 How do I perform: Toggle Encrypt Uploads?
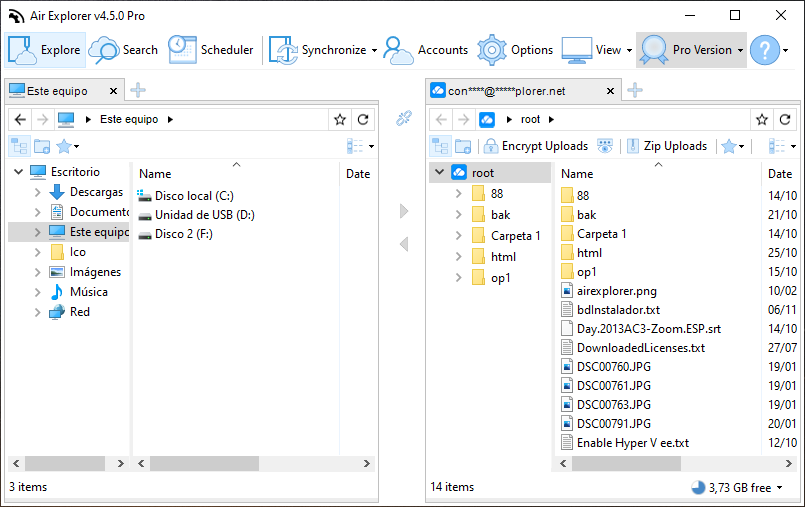tap(536, 146)
